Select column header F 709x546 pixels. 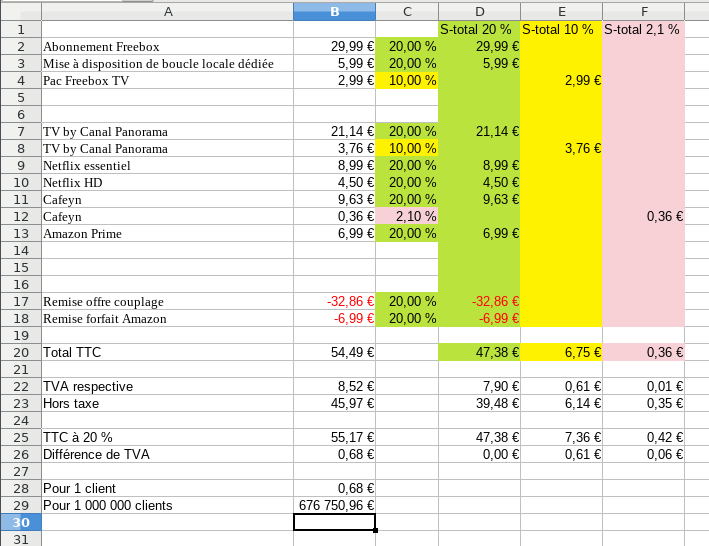643,12
